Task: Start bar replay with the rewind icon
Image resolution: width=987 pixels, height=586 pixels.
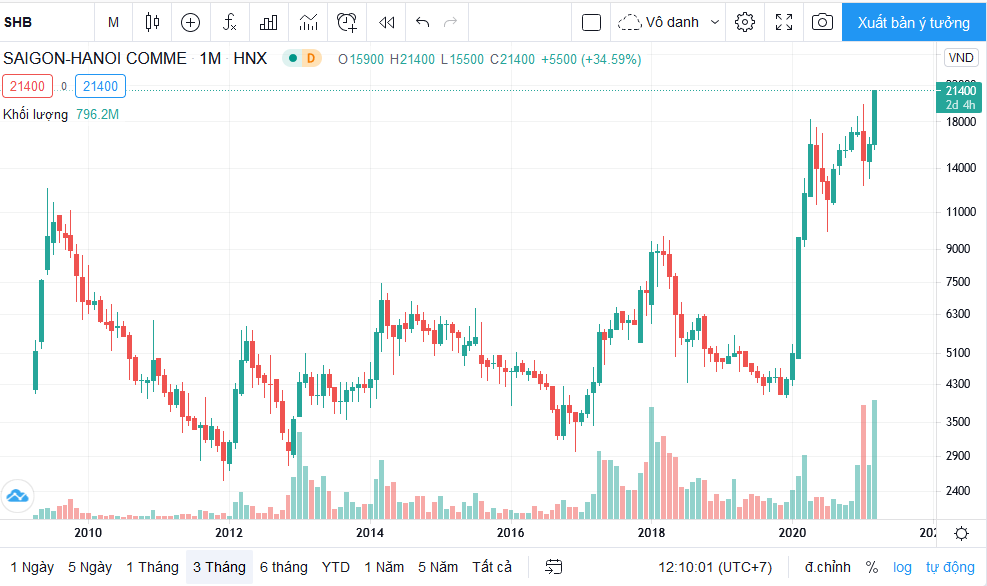Action: pyautogui.click(x=386, y=23)
